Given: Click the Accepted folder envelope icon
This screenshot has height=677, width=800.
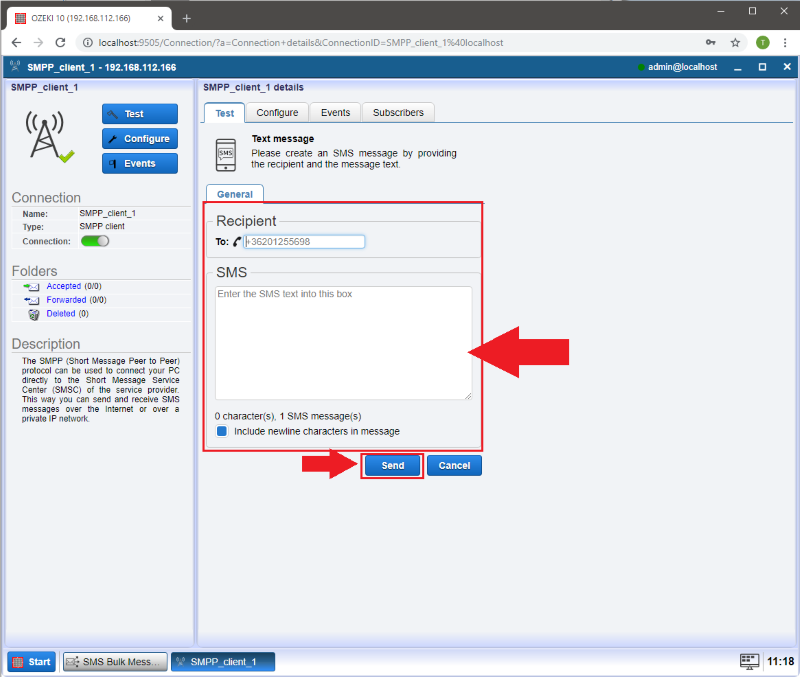Looking at the screenshot, I should click(x=32, y=286).
